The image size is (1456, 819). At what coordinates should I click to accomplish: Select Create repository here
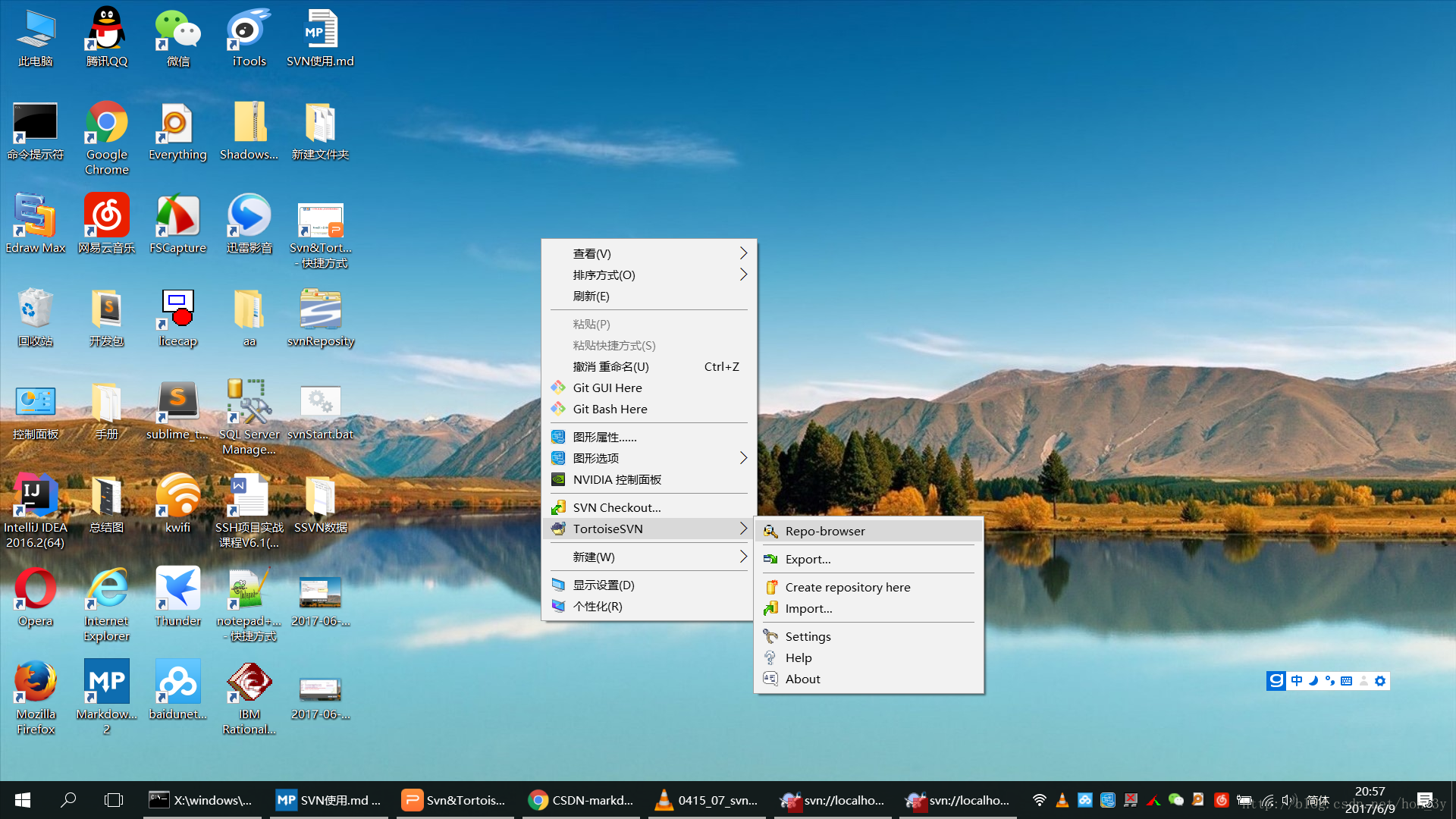coord(847,587)
